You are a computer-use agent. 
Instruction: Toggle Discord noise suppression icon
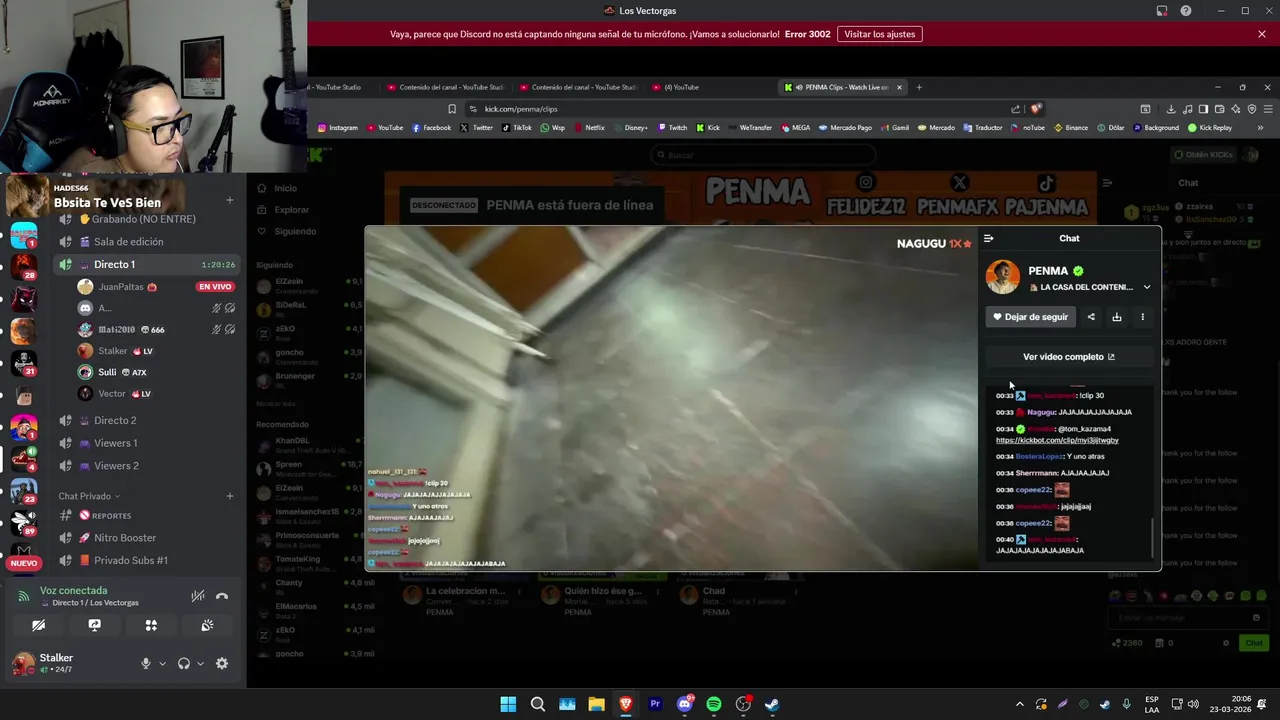(x=198, y=596)
